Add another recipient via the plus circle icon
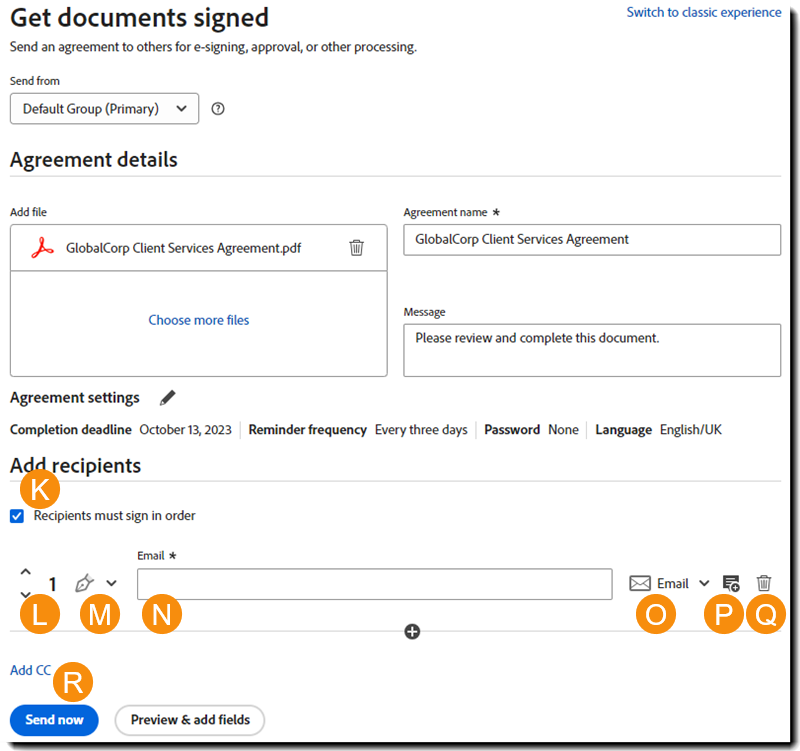800x751 pixels. click(x=412, y=631)
